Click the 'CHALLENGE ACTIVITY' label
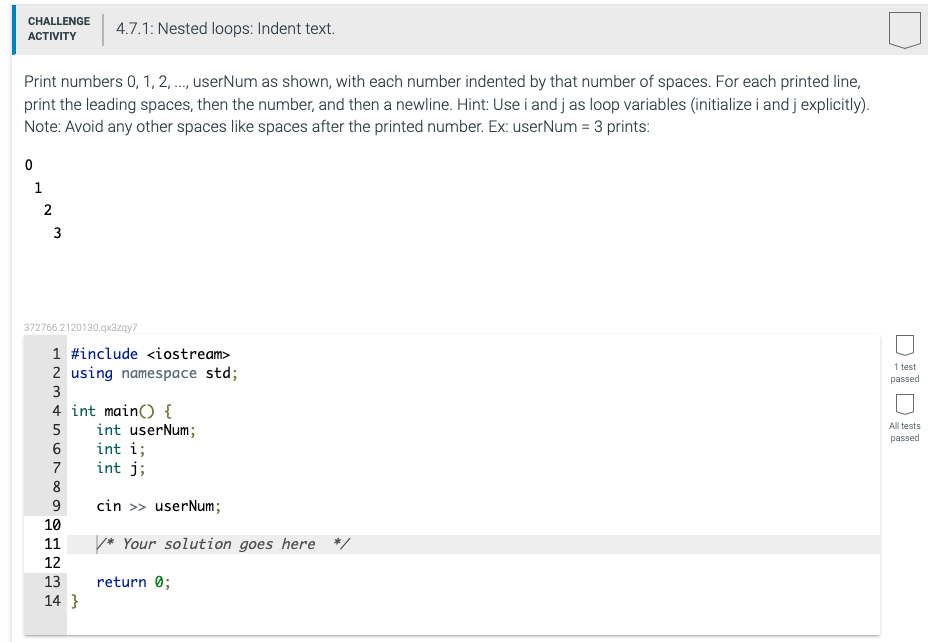 pyautogui.click(x=58, y=28)
